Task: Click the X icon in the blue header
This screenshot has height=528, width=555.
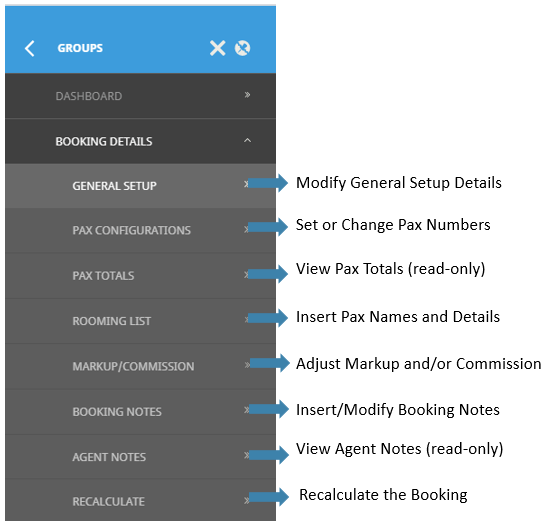Action: click(217, 48)
